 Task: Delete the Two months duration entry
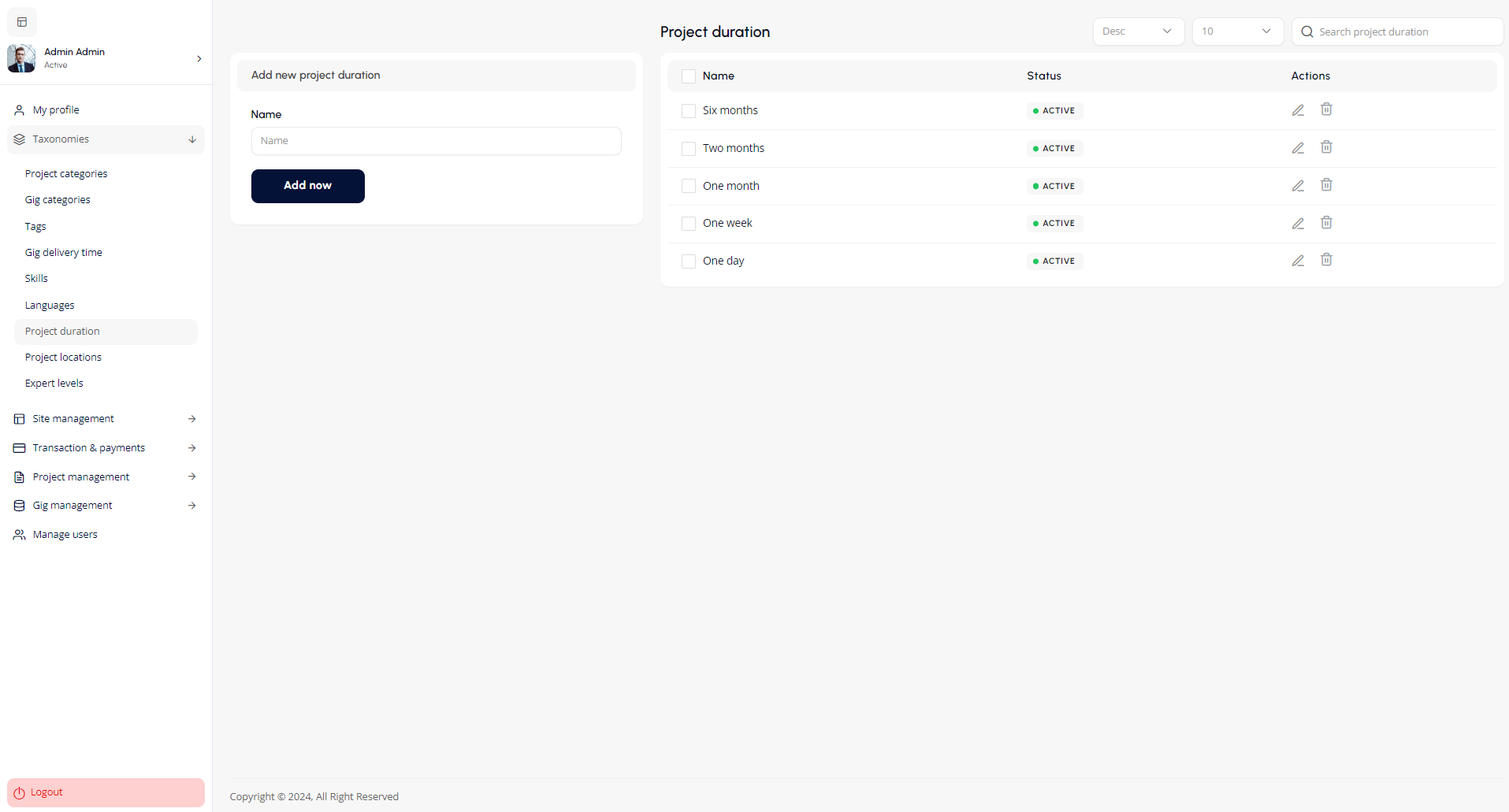coord(1326,147)
